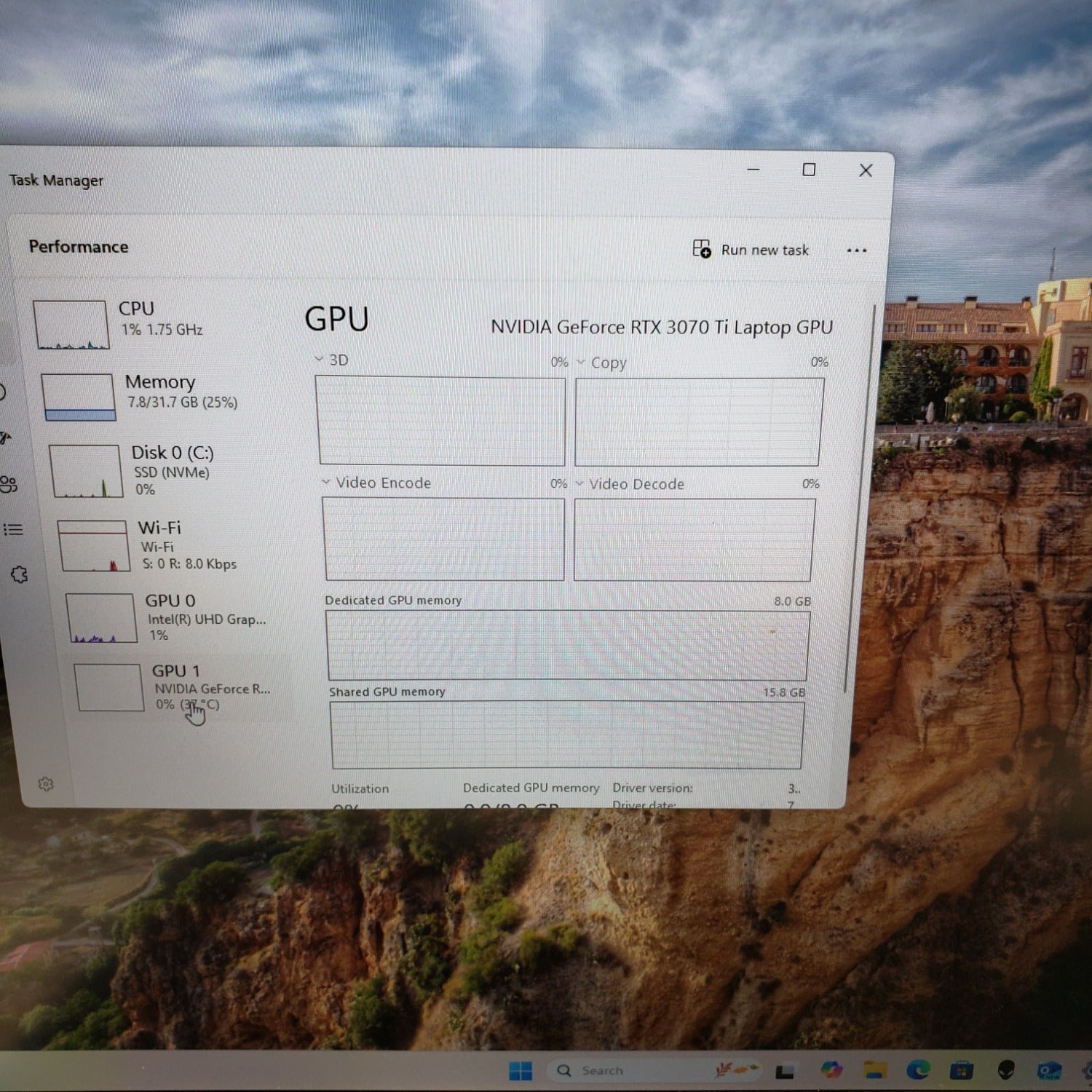This screenshot has width=1092, height=1092.
Task: Expand the Copy graph engine dropdown
Action: tap(581, 362)
